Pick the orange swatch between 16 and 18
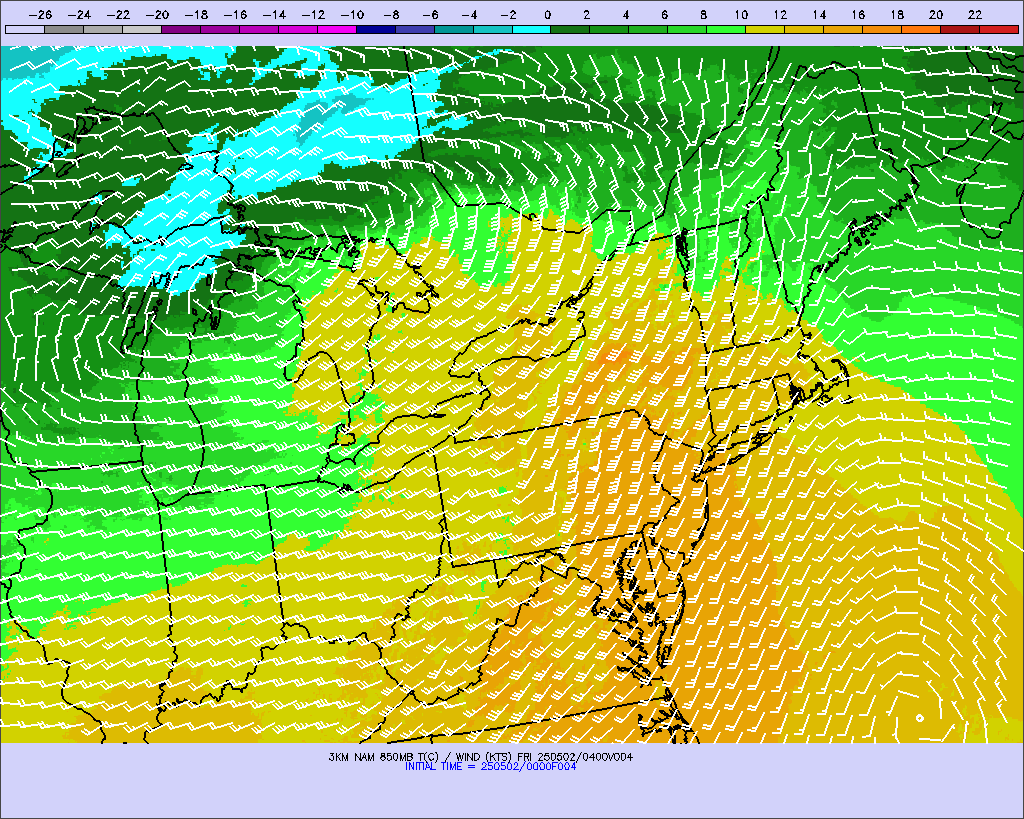This screenshot has width=1024, height=819. point(882,29)
